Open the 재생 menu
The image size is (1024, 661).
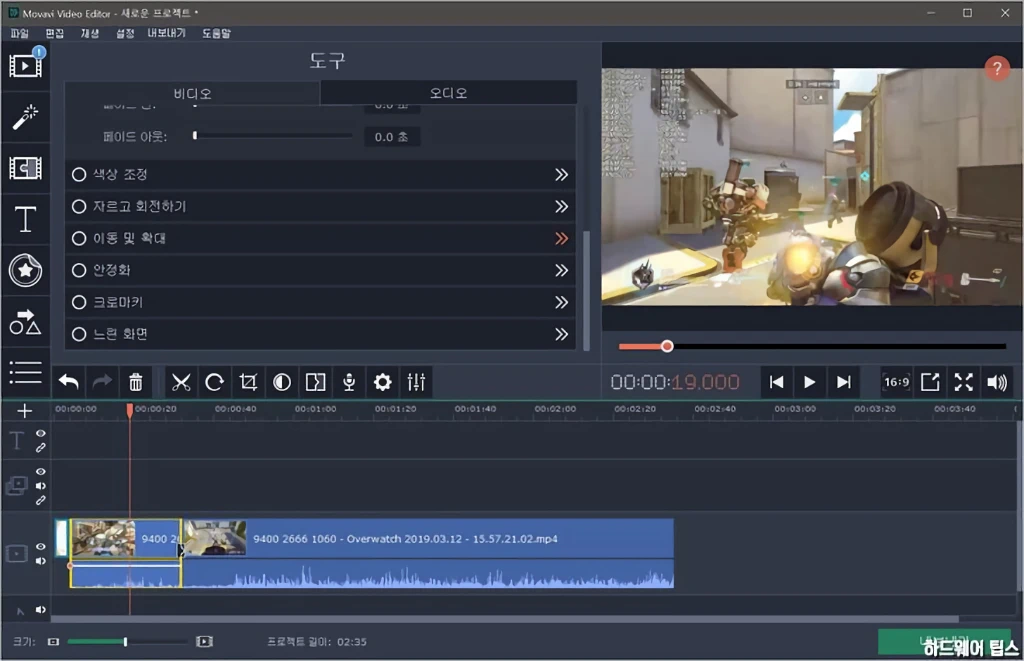89,33
